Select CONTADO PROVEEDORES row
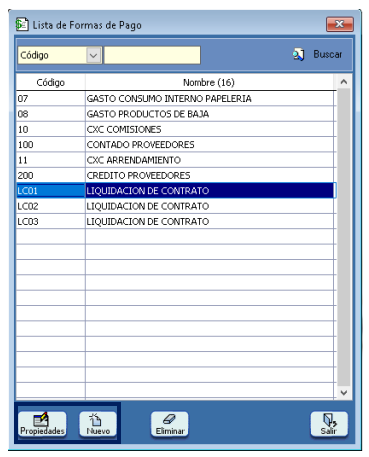The height and width of the screenshot is (457, 369). pos(209,145)
